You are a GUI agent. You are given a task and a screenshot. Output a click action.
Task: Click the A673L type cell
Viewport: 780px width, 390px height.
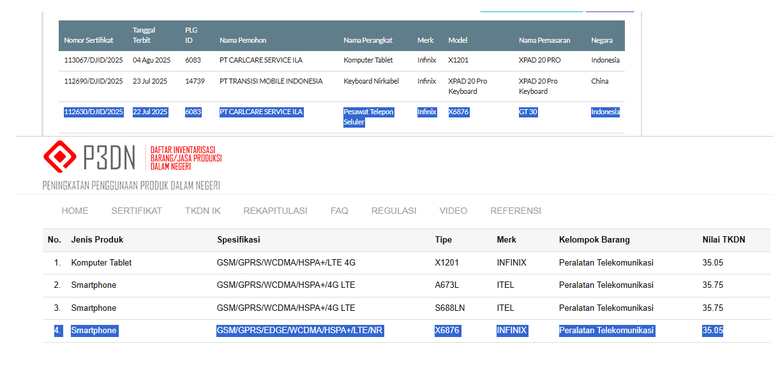pyautogui.click(x=447, y=286)
